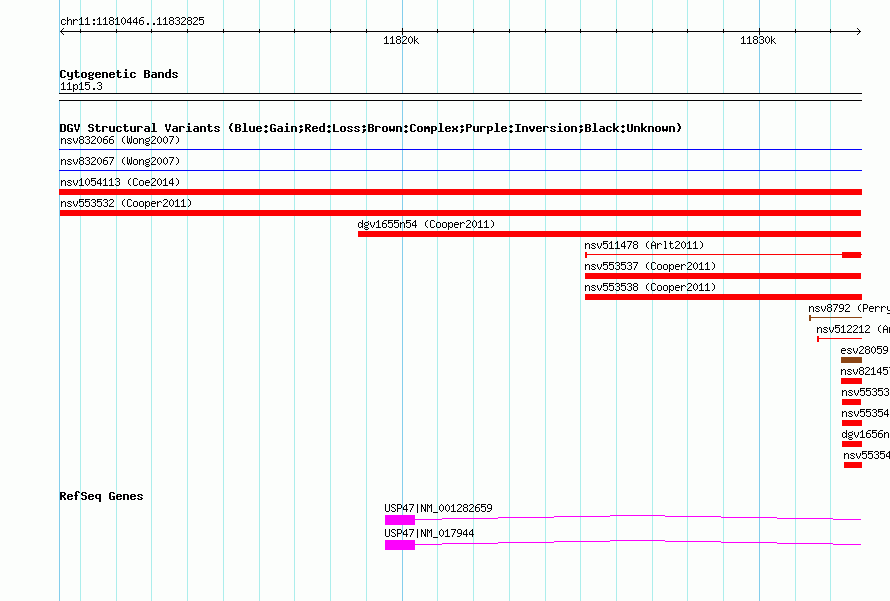Select the nsv82145 variant label
This screenshot has height=601, width=890.
(x=864, y=371)
